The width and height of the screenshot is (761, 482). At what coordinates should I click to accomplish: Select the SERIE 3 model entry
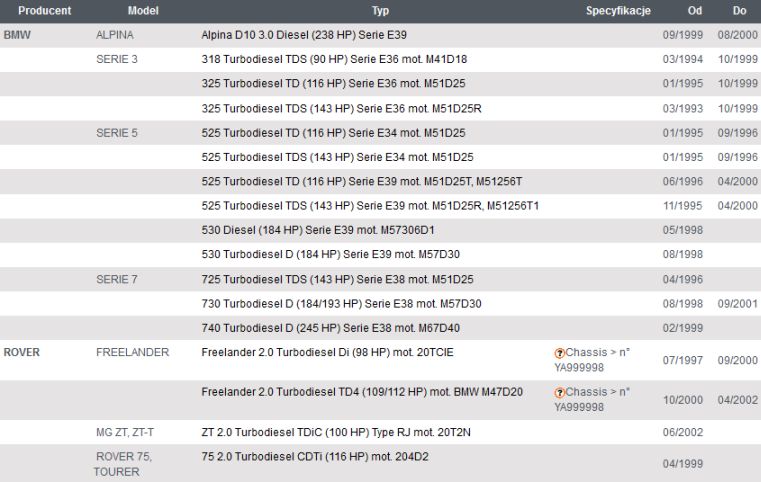(116, 59)
